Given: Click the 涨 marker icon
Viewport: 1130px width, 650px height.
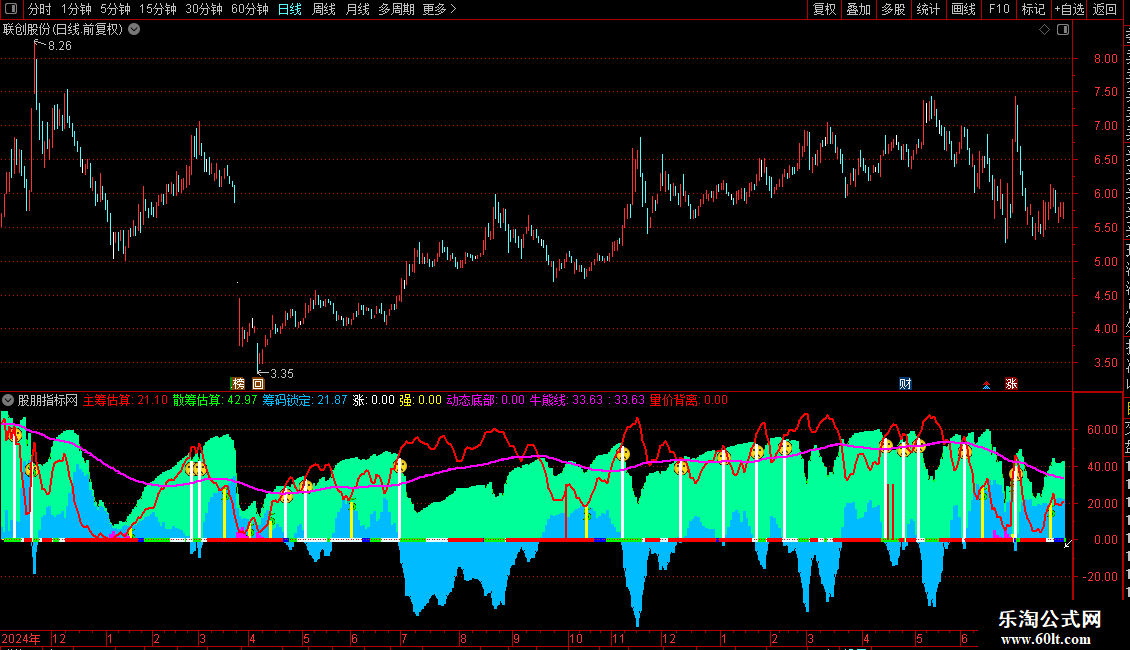Looking at the screenshot, I should pos(1011,384).
